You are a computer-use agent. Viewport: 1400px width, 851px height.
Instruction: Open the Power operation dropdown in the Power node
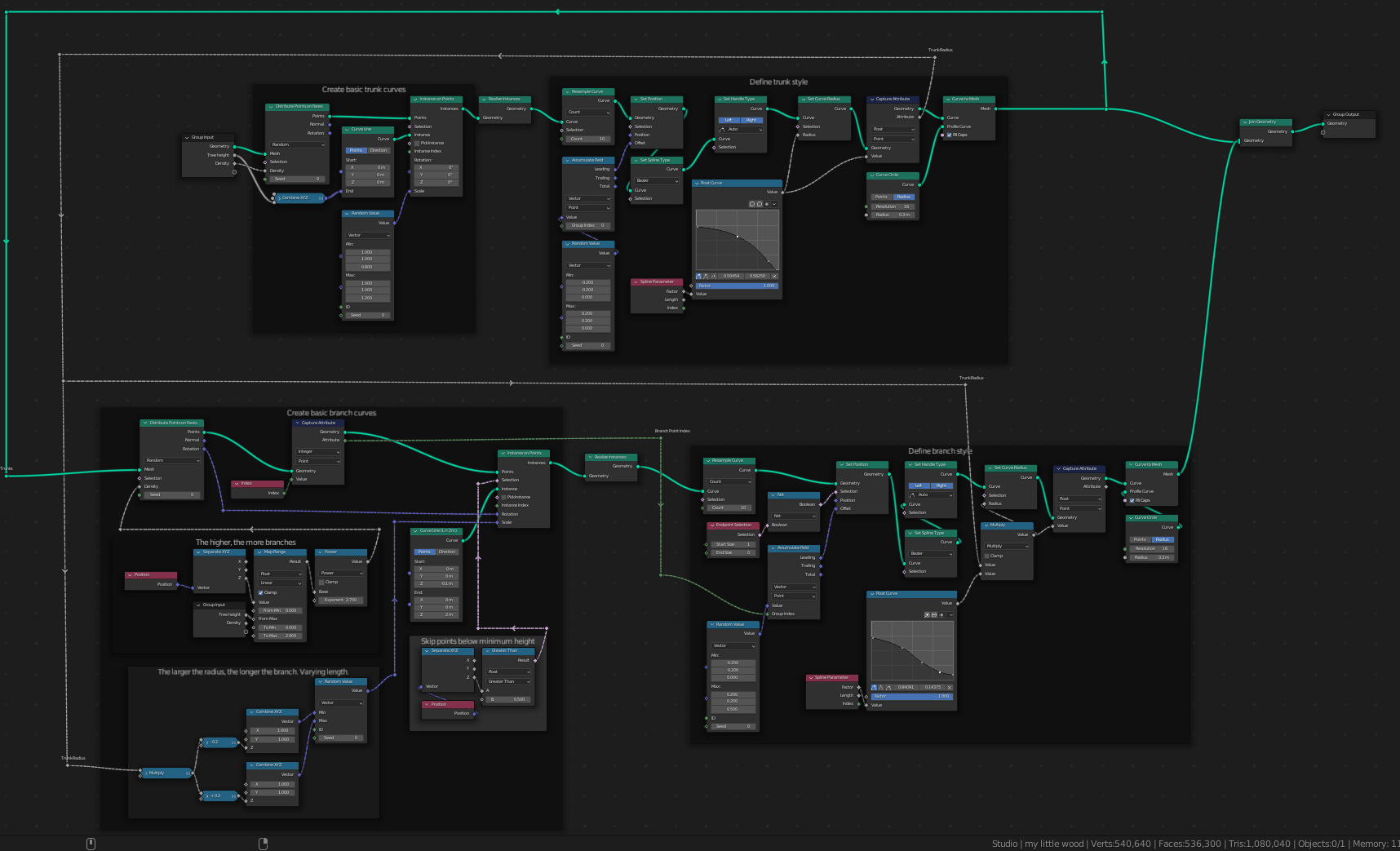click(341, 573)
